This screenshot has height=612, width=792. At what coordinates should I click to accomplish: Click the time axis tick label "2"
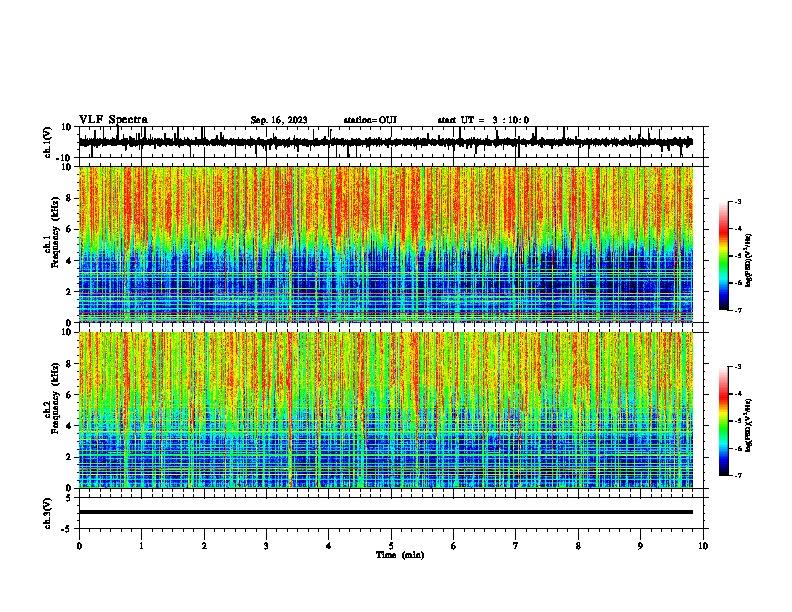pyautogui.click(x=204, y=546)
